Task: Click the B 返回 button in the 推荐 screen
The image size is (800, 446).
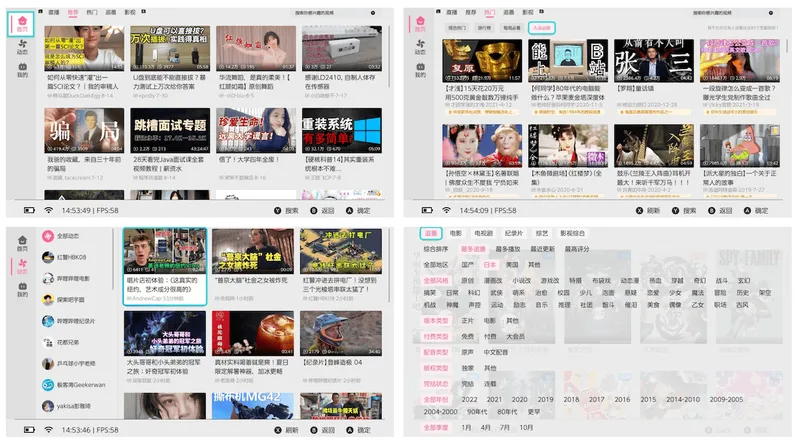Action: point(322,210)
